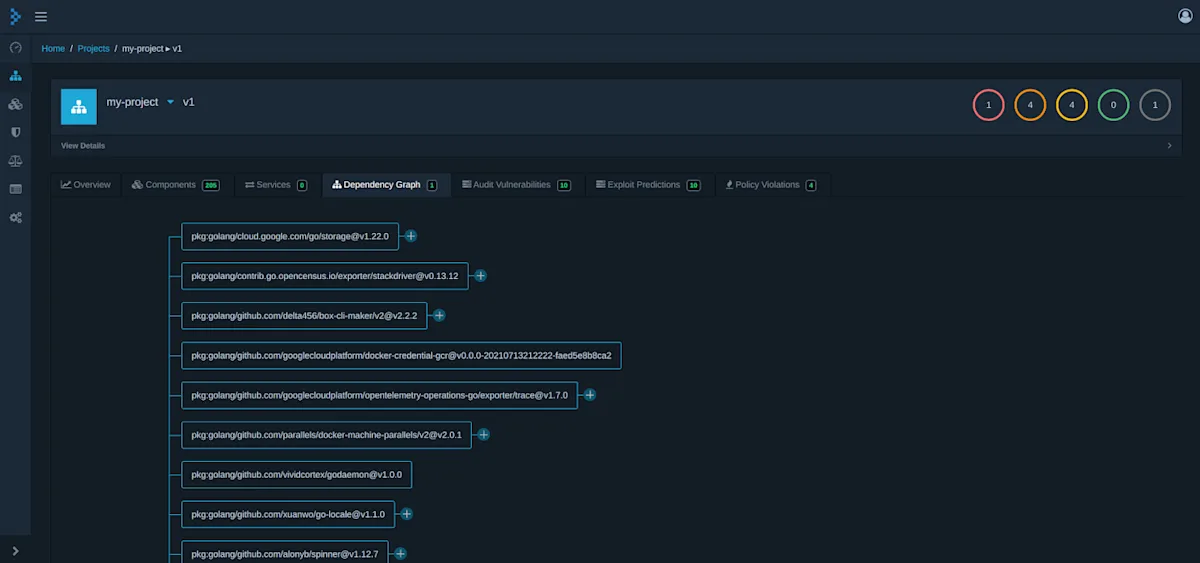Select box-cli-maker/v2@v2.2.2 node

[x=305, y=315]
